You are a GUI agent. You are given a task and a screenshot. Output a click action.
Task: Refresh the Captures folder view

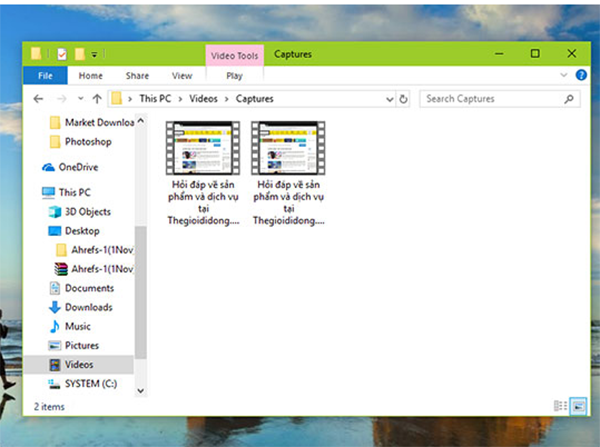(403, 99)
